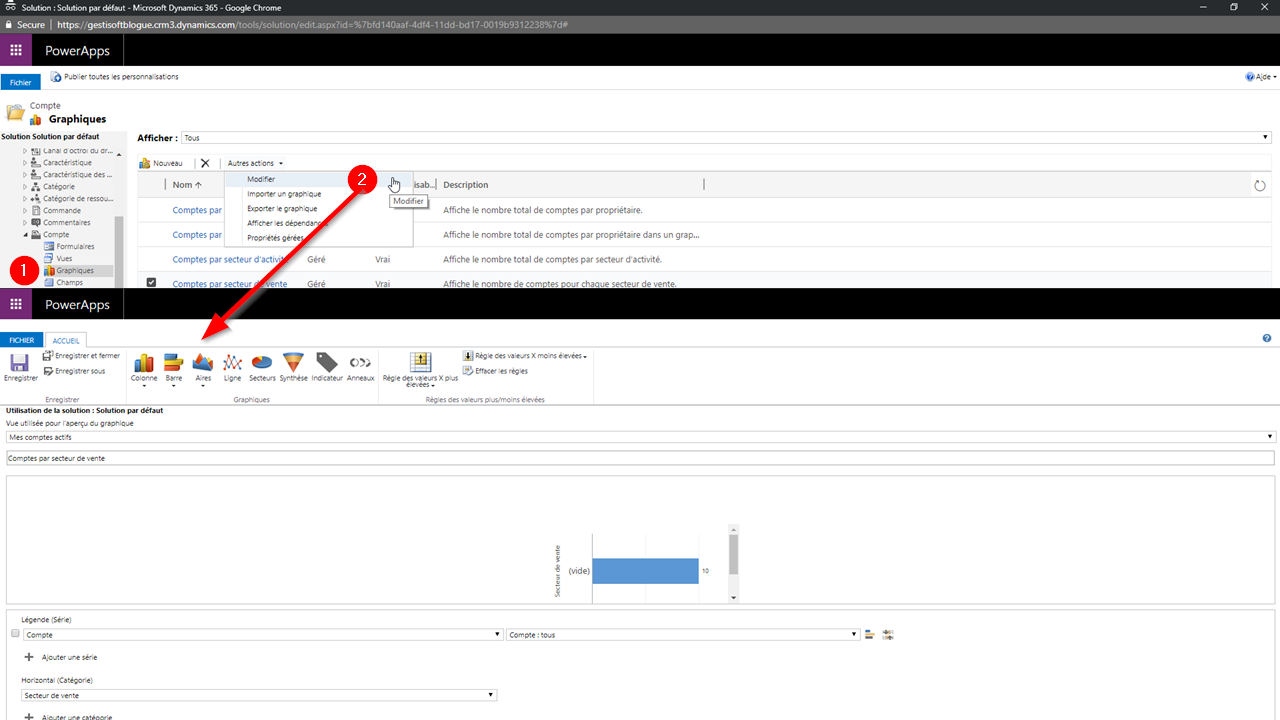Select Modifier in the Autres actions menu
The width and height of the screenshot is (1280, 720).
tap(319, 179)
